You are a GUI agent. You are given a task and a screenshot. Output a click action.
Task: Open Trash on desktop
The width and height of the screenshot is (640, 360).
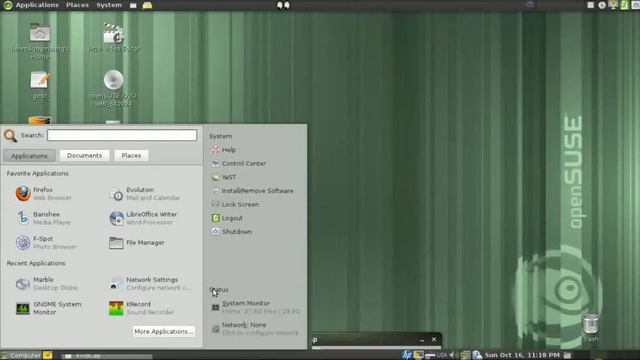point(591,328)
